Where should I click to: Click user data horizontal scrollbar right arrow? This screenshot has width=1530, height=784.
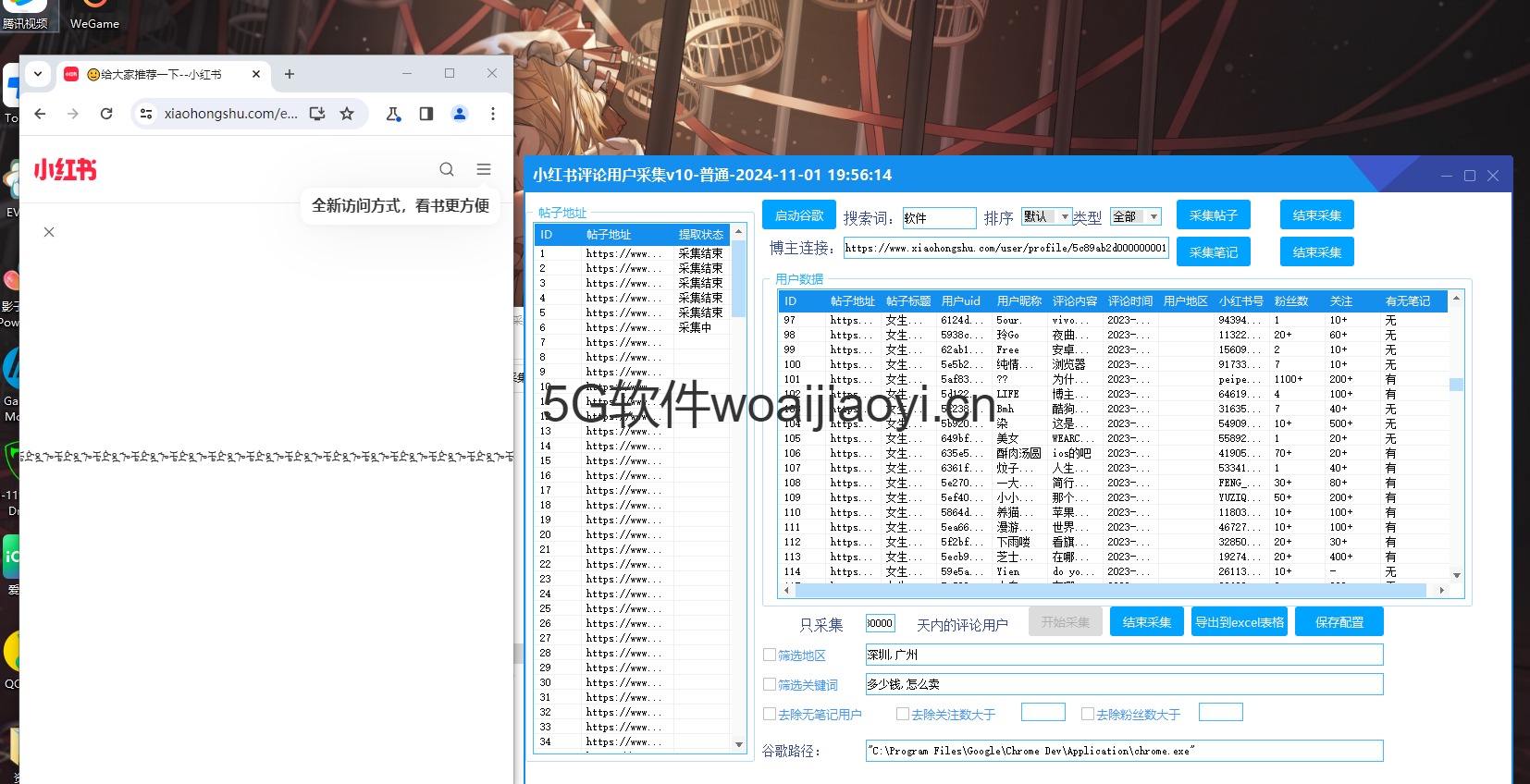pos(1441,590)
